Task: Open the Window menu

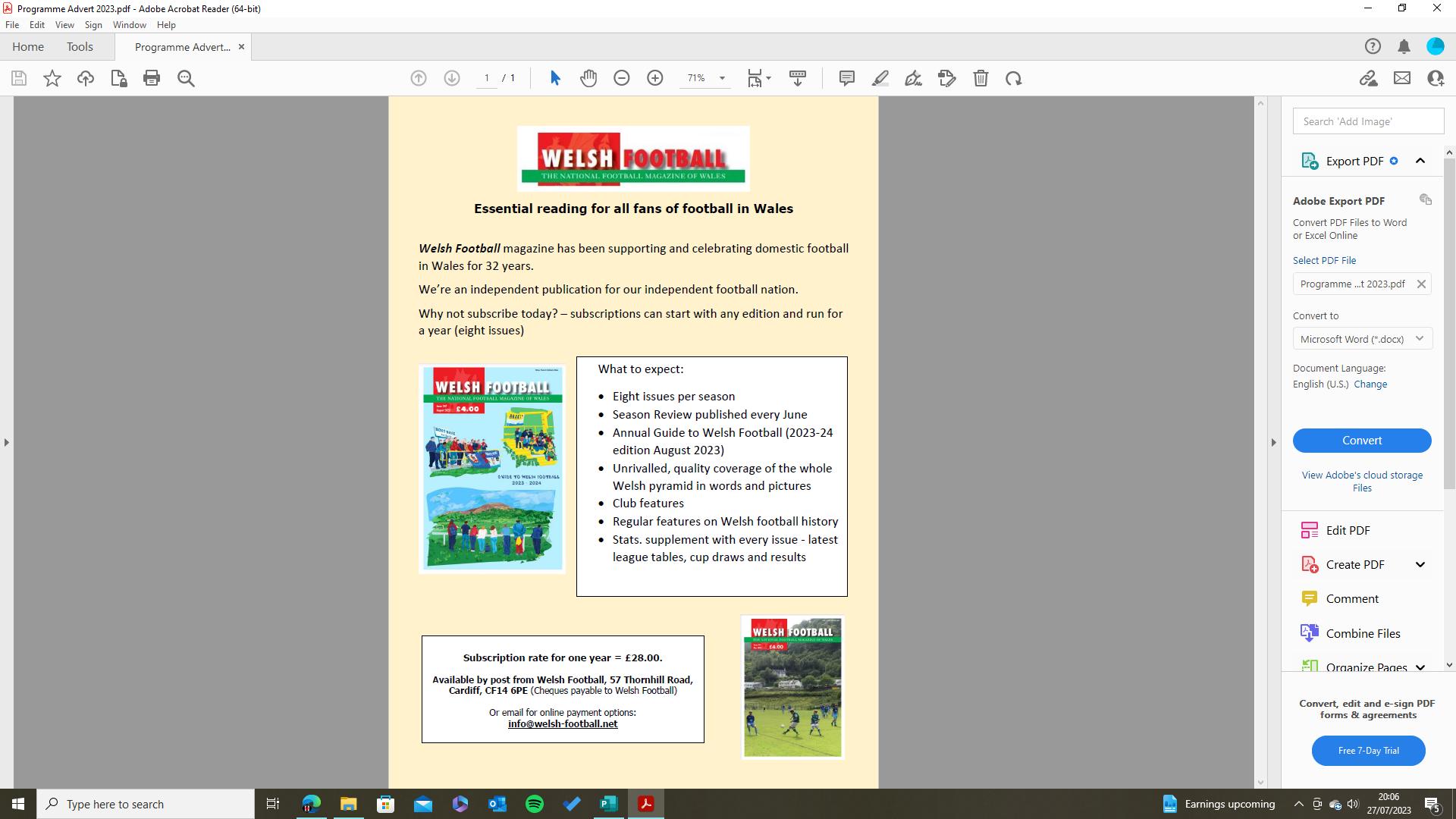Action: 129,25
